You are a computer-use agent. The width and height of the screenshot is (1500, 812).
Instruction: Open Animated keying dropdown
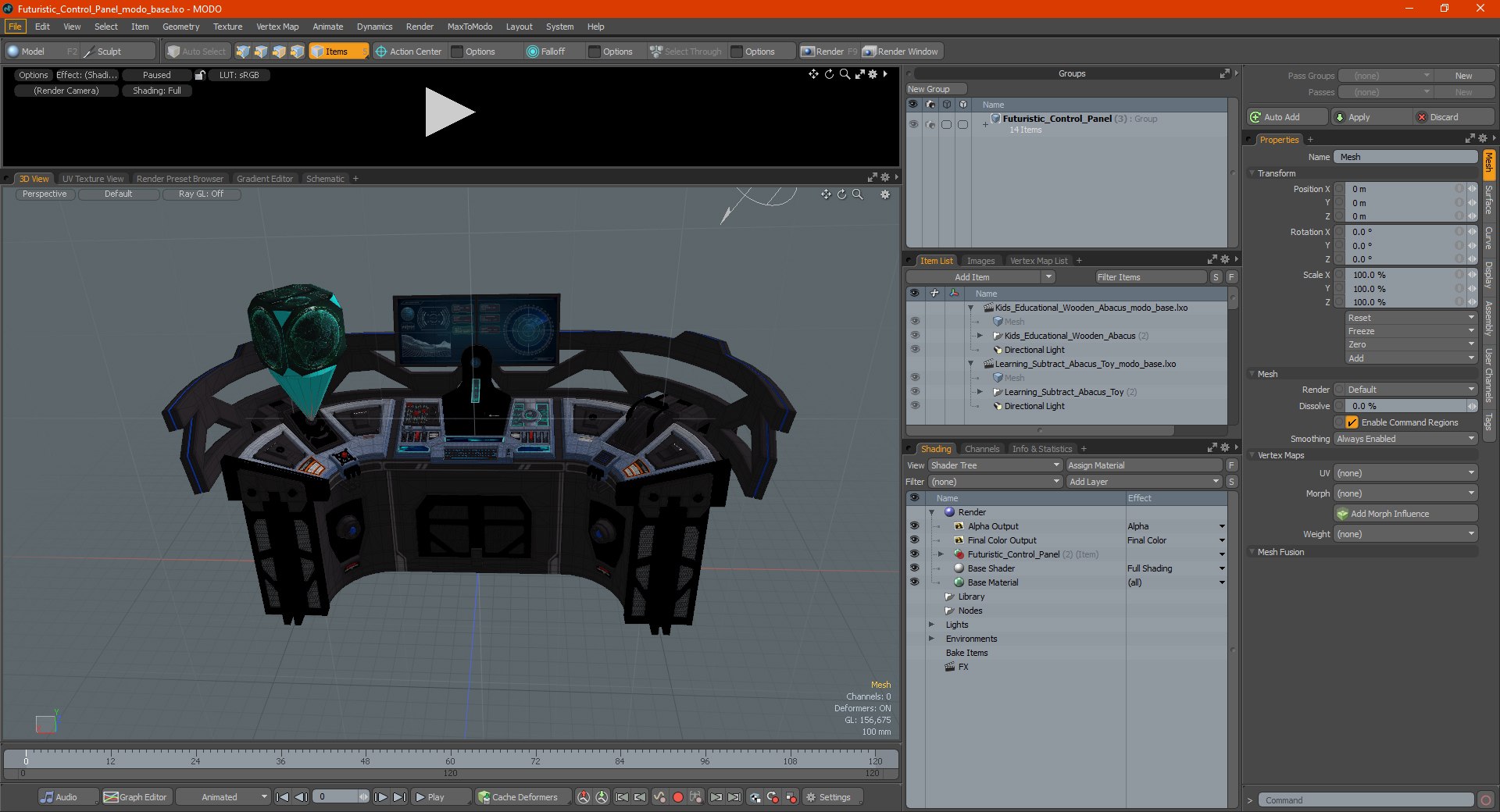coord(223,797)
